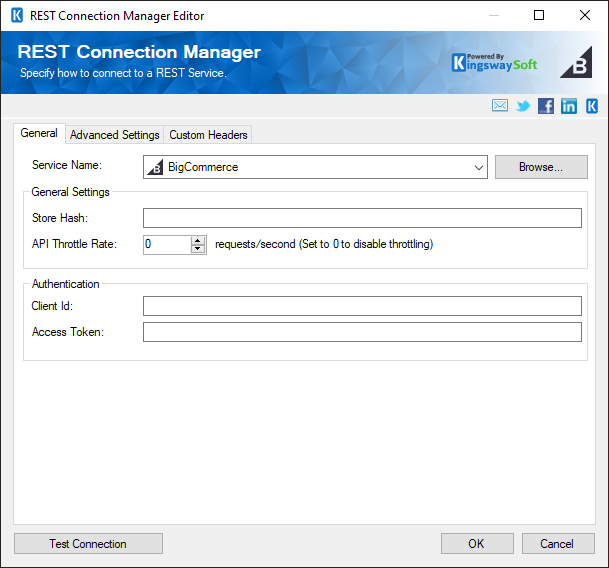Click the 'Access Token:' label

tap(68, 332)
